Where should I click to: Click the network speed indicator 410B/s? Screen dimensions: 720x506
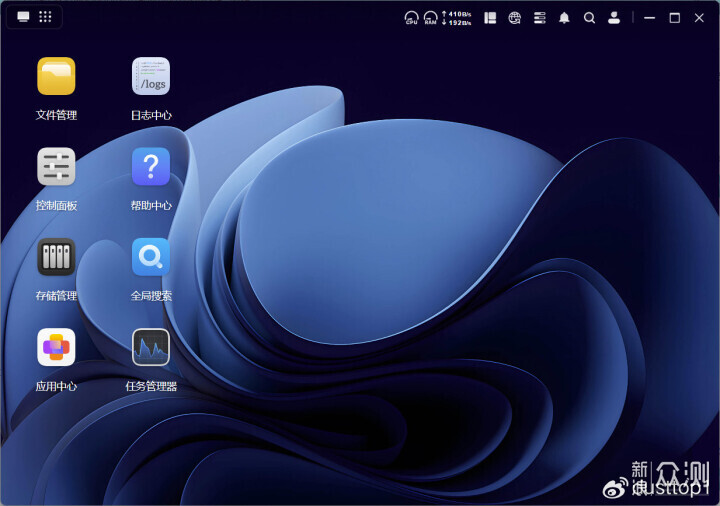coord(456,18)
